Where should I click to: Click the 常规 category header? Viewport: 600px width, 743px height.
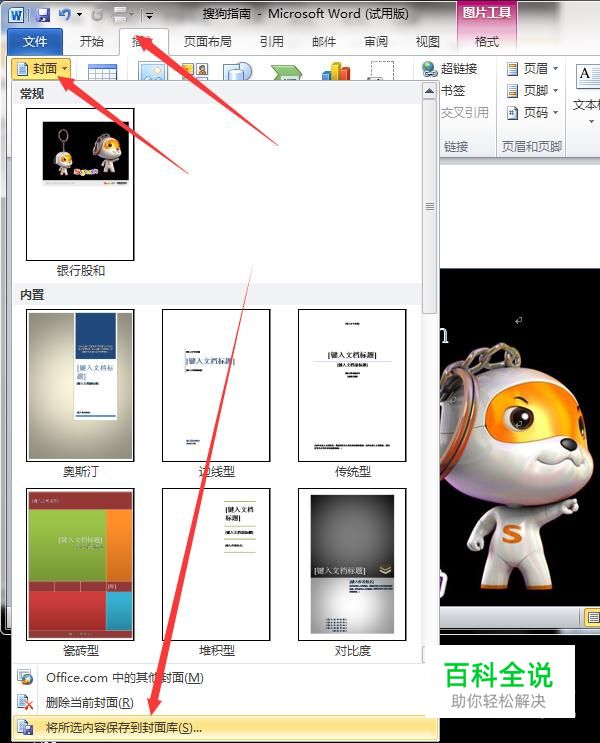[32, 94]
